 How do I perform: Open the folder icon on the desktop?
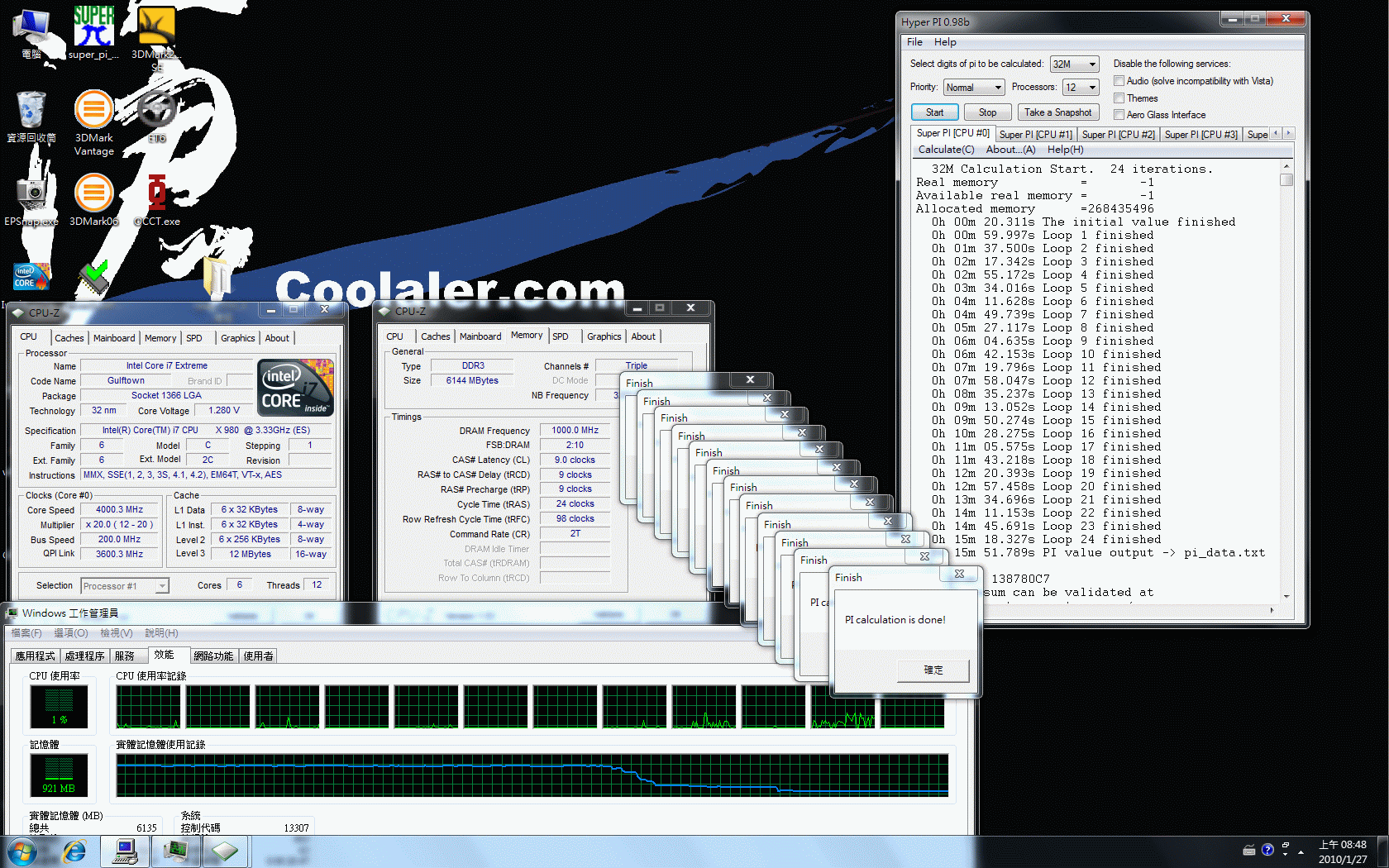[217, 277]
